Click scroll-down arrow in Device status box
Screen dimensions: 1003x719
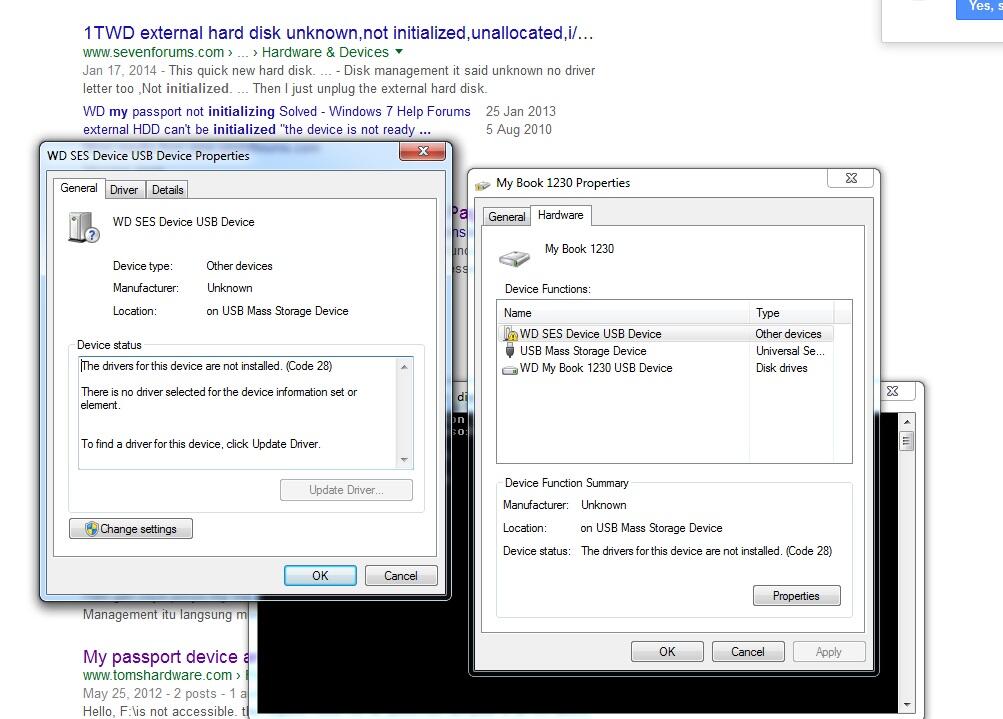[404, 460]
